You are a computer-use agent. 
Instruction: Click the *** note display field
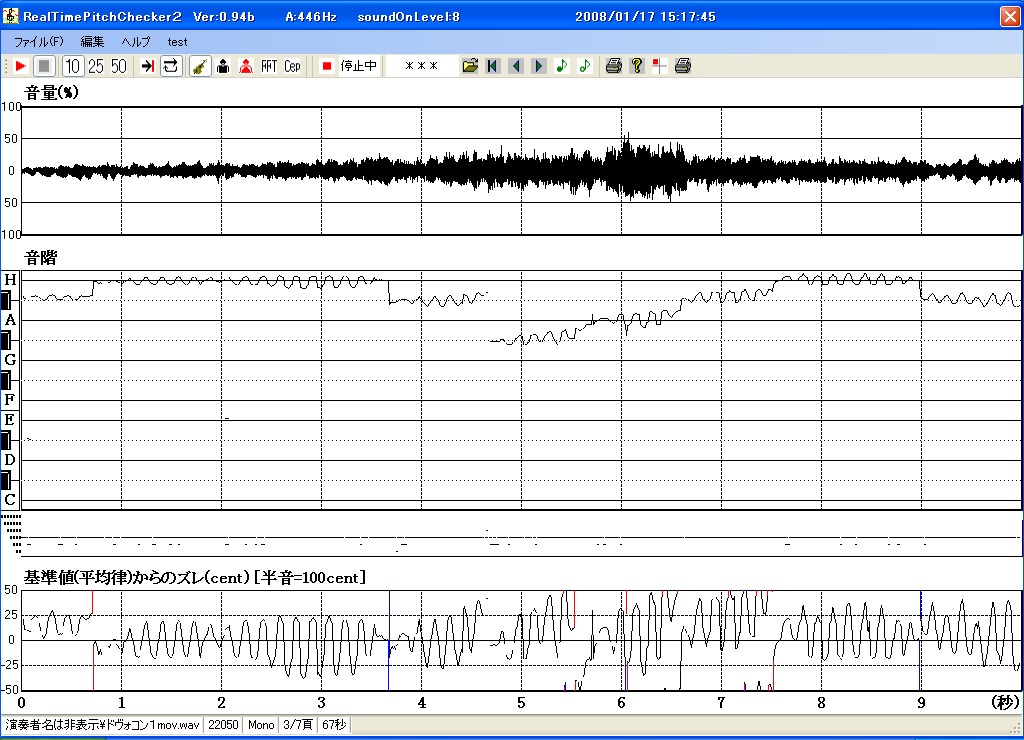(x=421, y=66)
